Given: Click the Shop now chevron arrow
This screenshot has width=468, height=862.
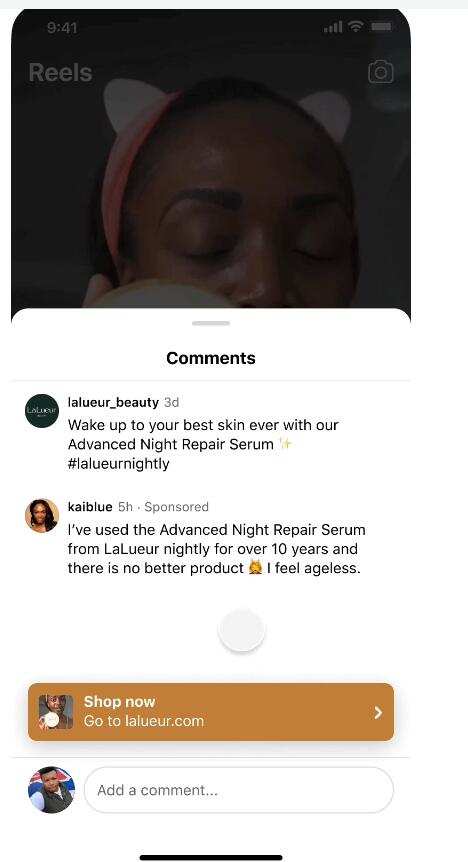Looking at the screenshot, I should (x=378, y=712).
